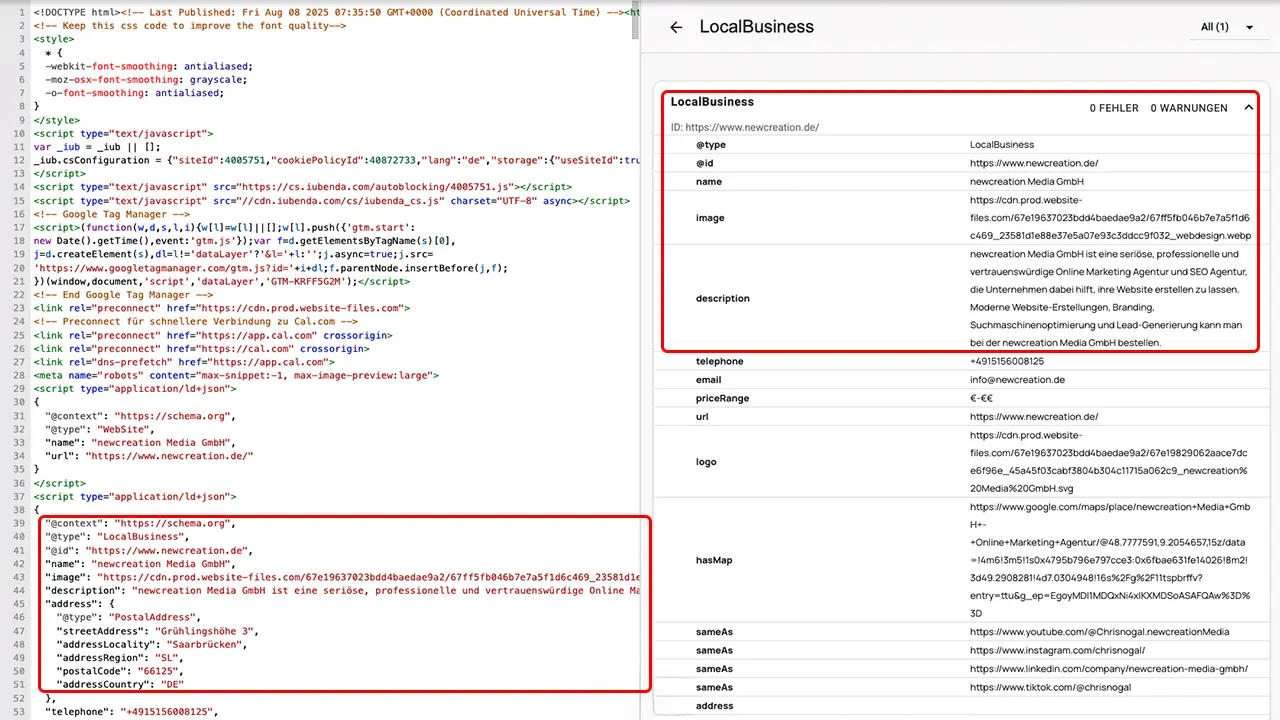Click the +4915156008125 value in results table

pyautogui.click(x=1007, y=361)
